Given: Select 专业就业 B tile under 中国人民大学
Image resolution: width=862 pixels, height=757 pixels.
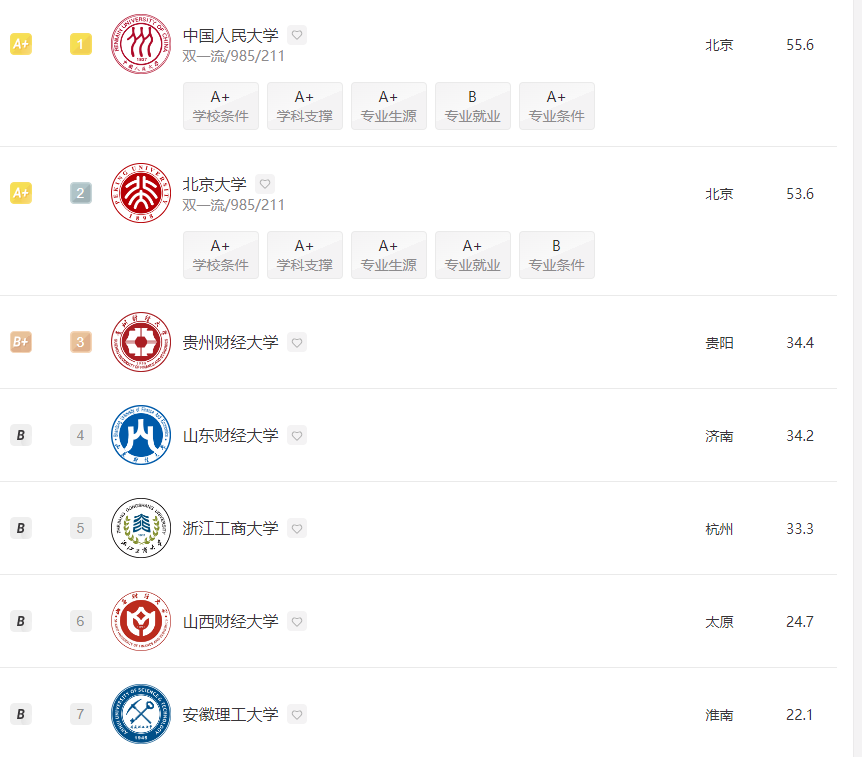Looking at the screenshot, I should tap(473, 106).
